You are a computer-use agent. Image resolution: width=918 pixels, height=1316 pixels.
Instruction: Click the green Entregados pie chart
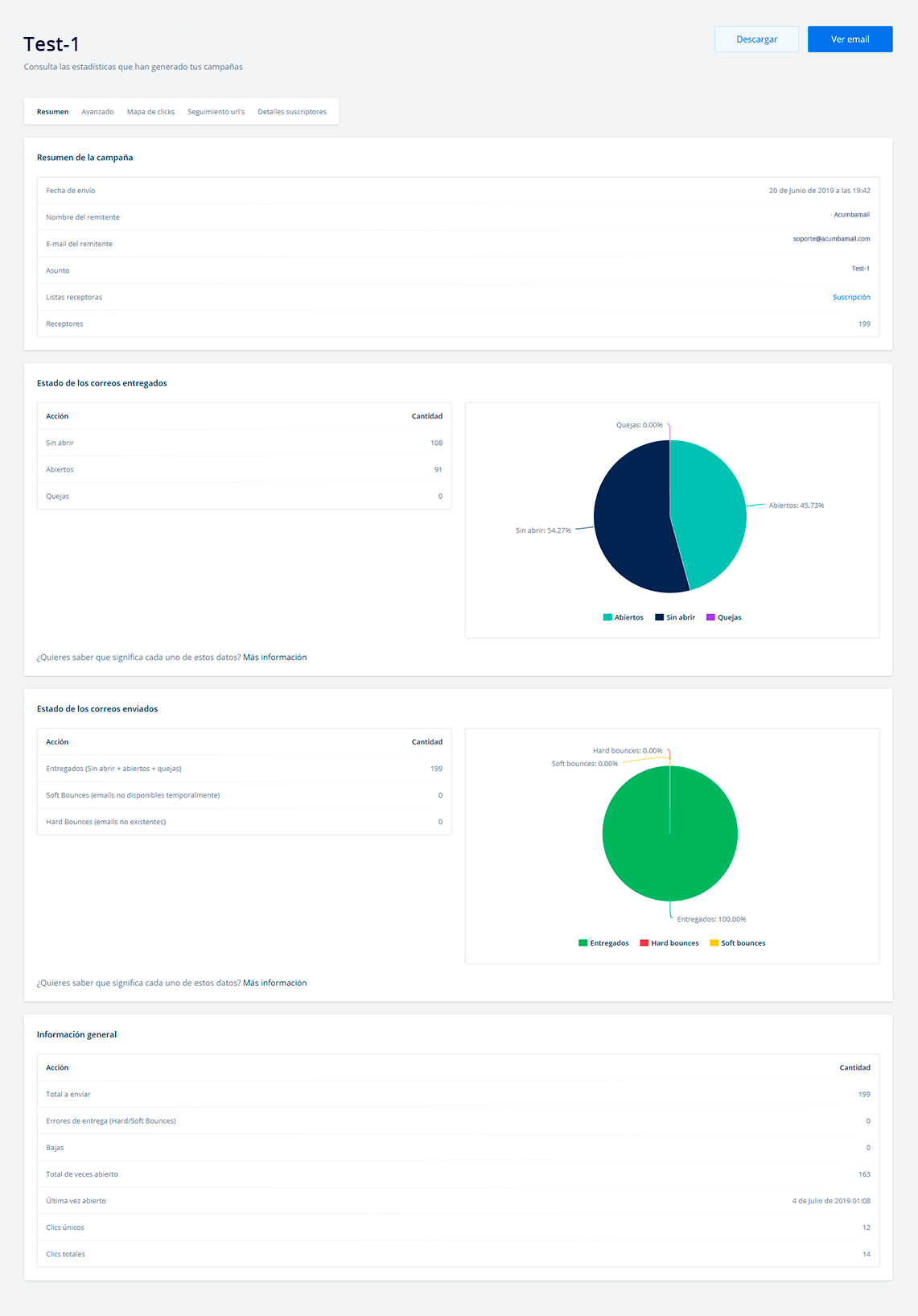(x=669, y=853)
